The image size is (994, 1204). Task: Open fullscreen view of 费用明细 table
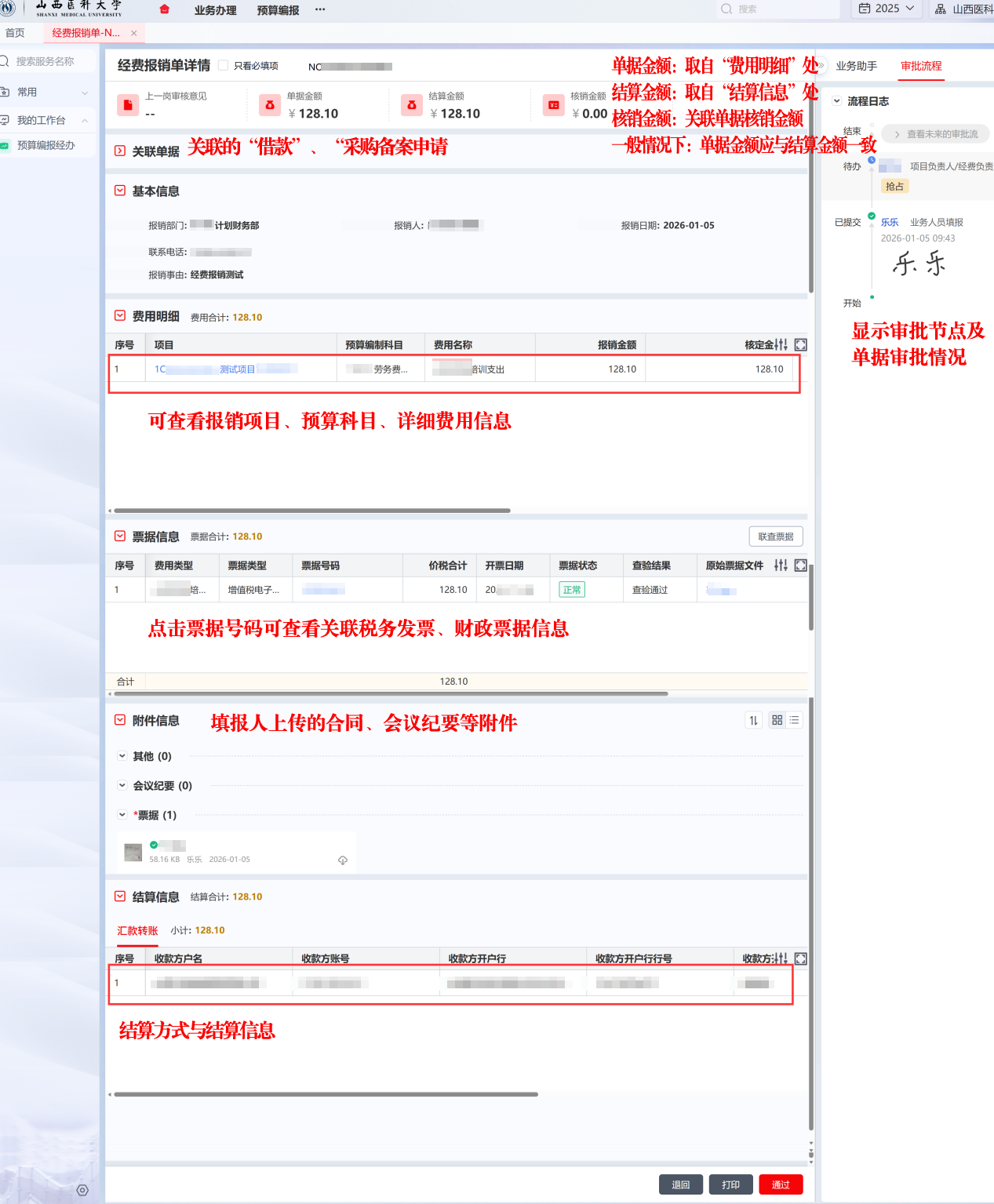800,345
